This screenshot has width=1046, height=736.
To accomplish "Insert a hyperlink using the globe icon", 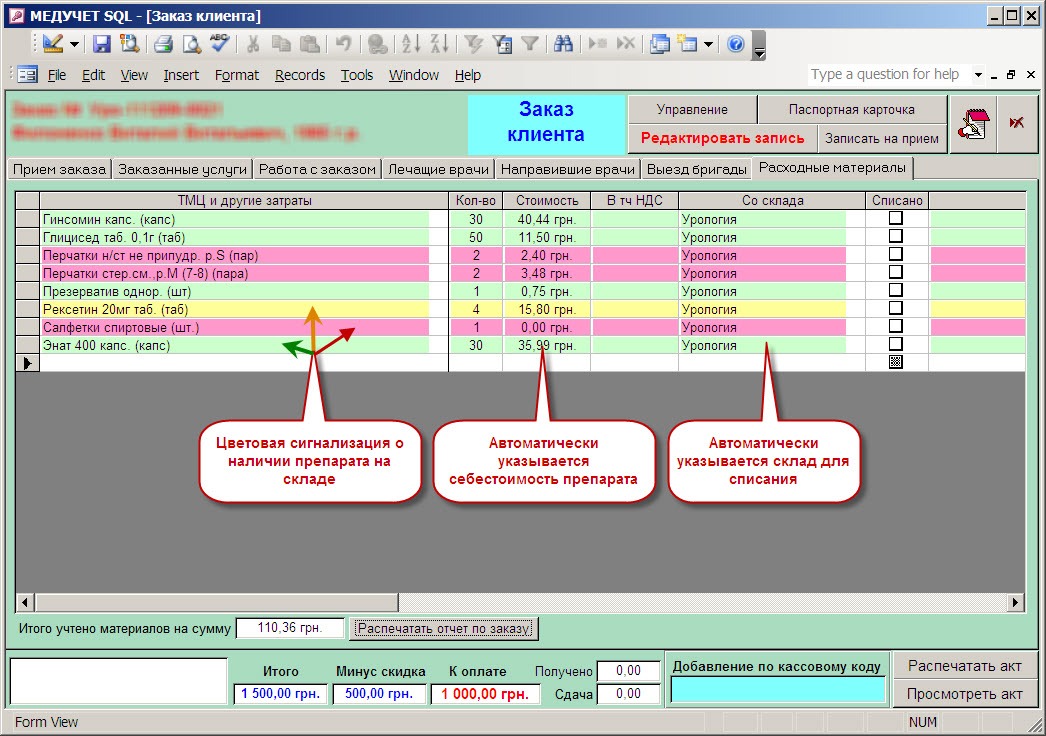I will point(377,44).
